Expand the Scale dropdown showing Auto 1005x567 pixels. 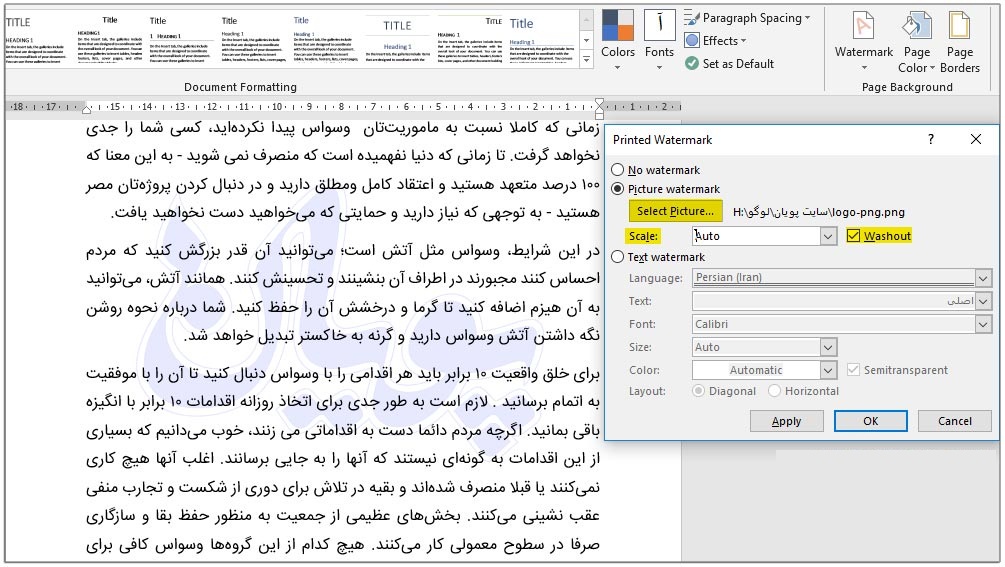(x=828, y=236)
